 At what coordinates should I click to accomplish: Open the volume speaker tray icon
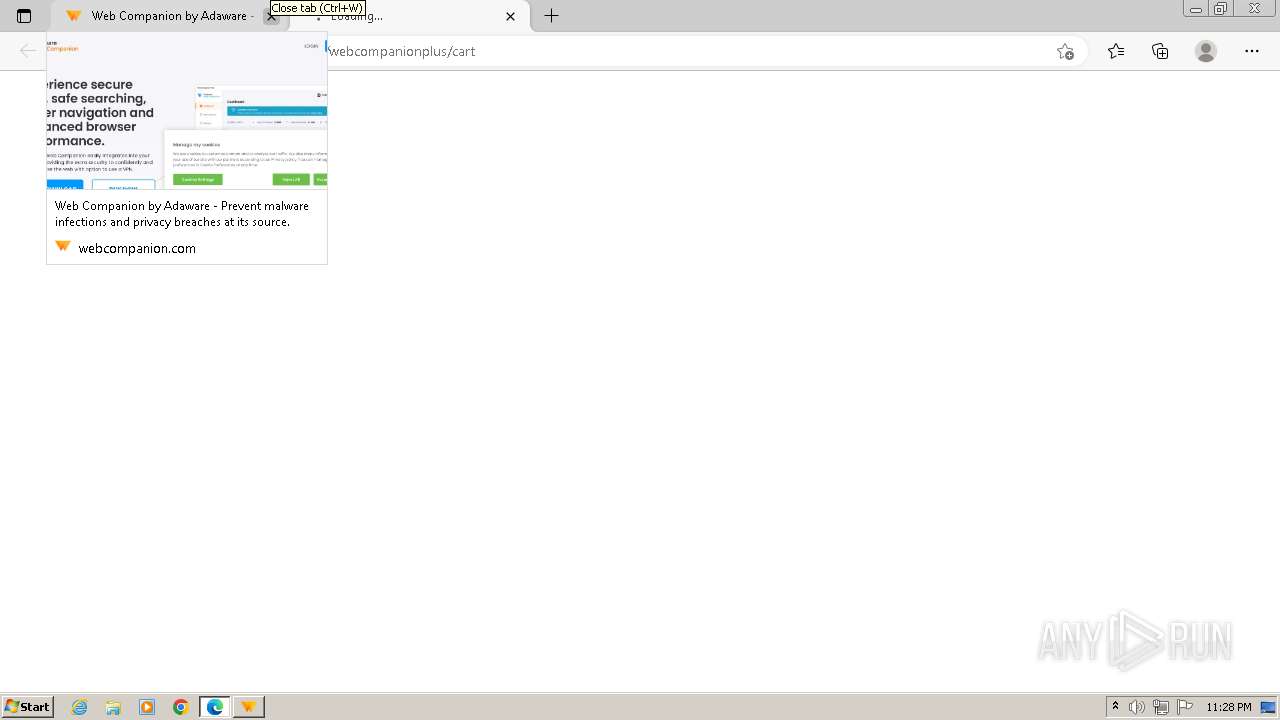coord(1137,707)
